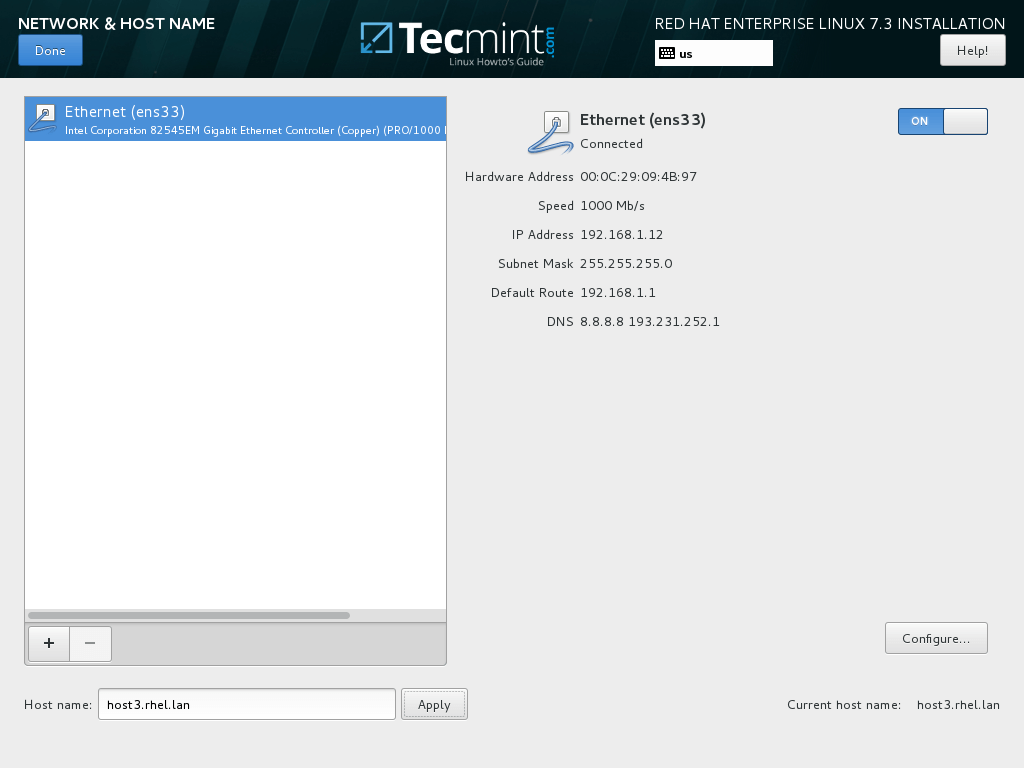The width and height of the screenshot is (1024, 768).
Task: Click the Ethernet network interface icon in device list
Action: pos(42,118)
